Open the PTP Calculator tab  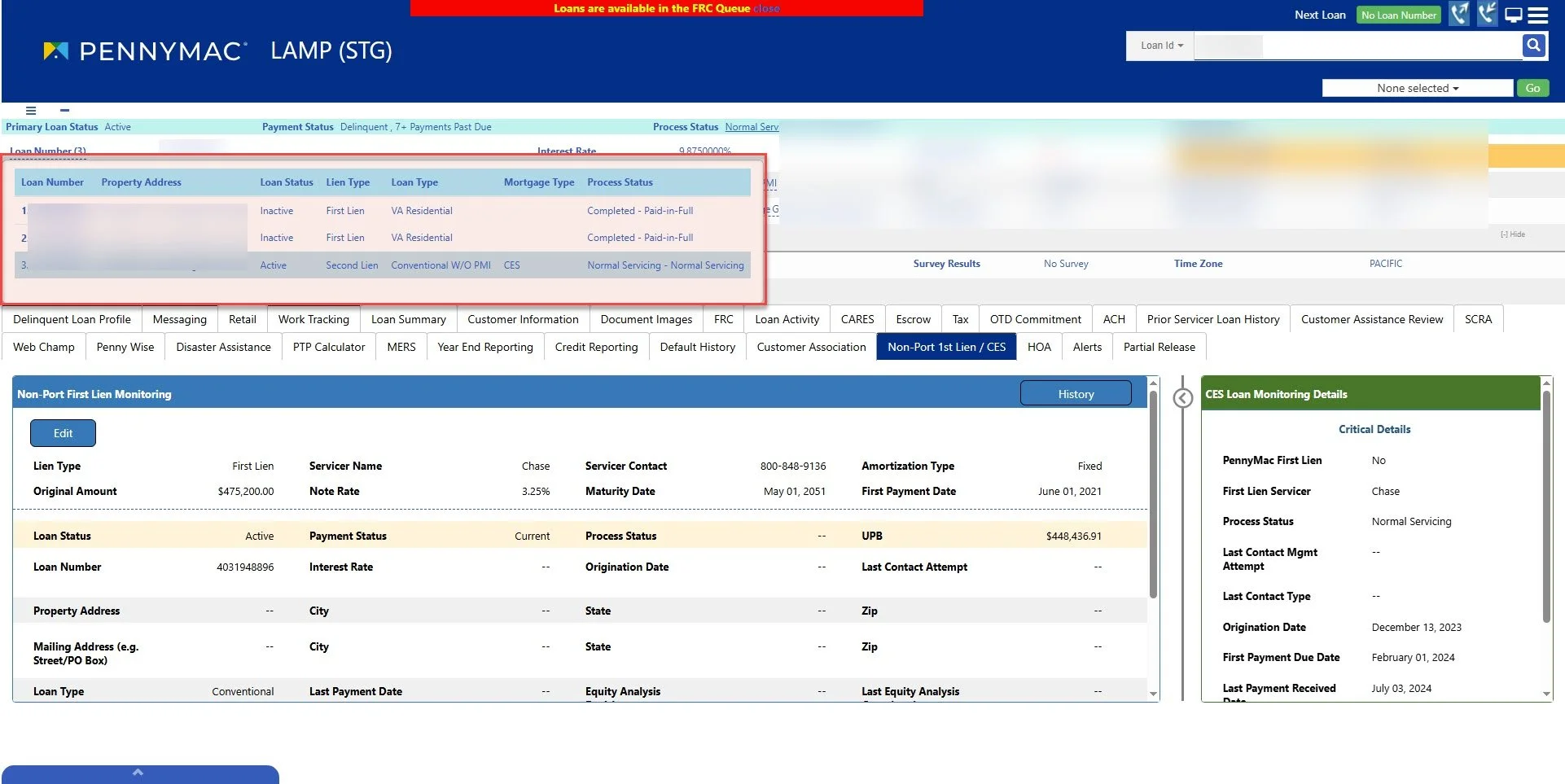[329, 347]
